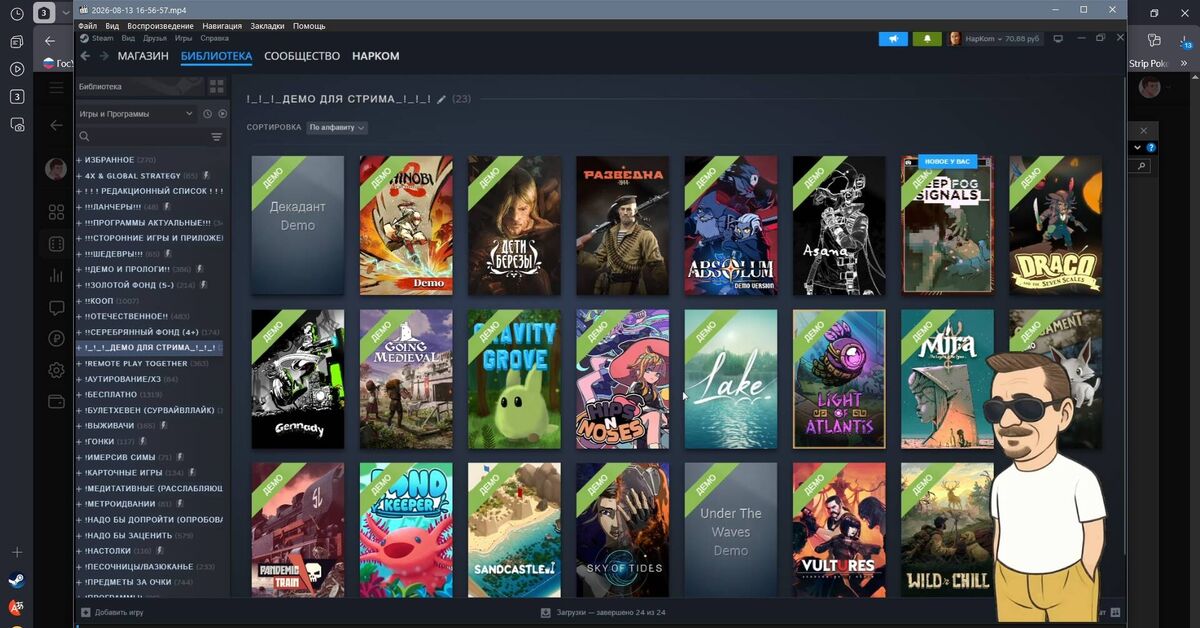Open the НАРКОМ profile tab
The image size is (1200, 628).
coord(375,56)
